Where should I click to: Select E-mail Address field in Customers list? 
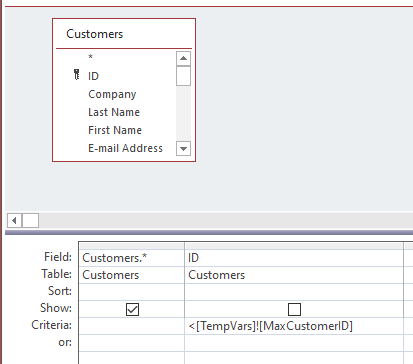click(x=125, y=148)
